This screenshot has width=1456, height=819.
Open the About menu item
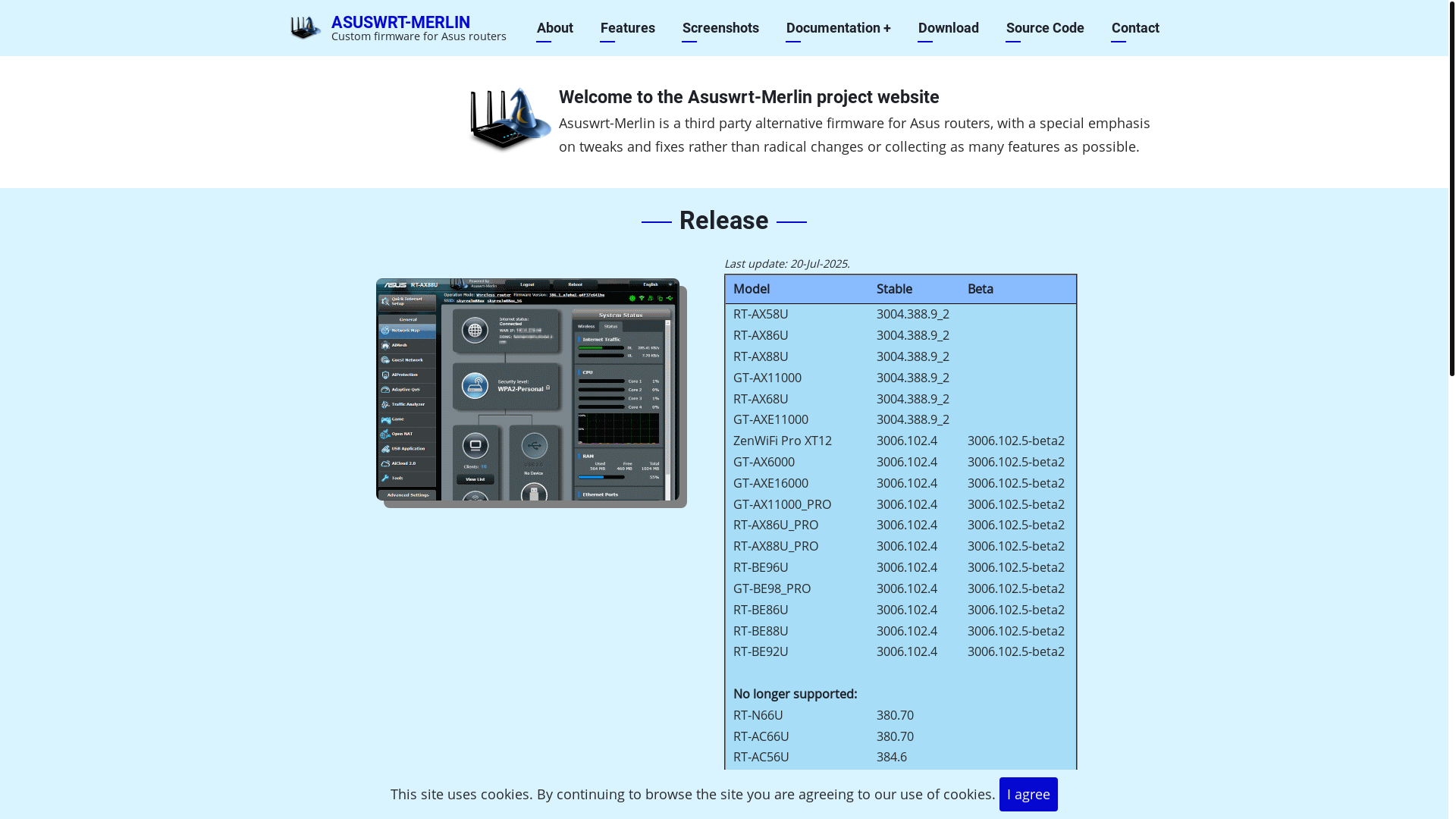(555, 28)
